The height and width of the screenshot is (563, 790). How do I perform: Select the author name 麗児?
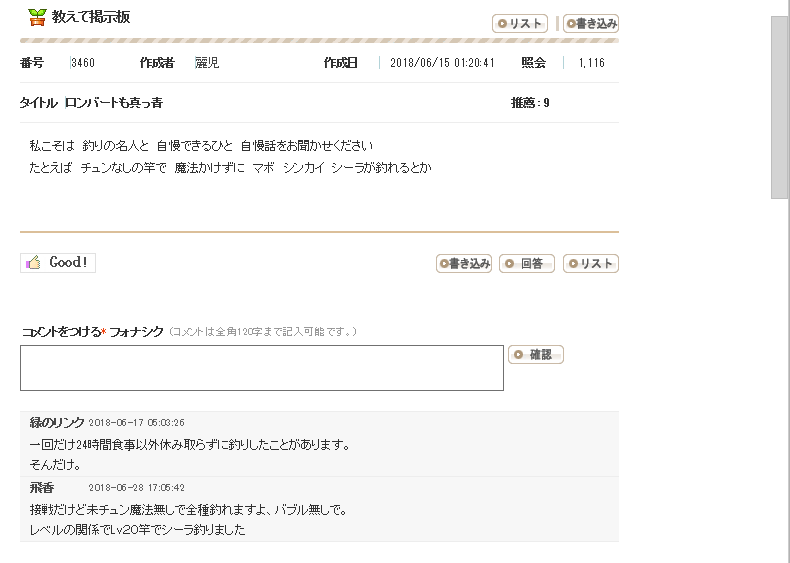(x=207, y=63)
